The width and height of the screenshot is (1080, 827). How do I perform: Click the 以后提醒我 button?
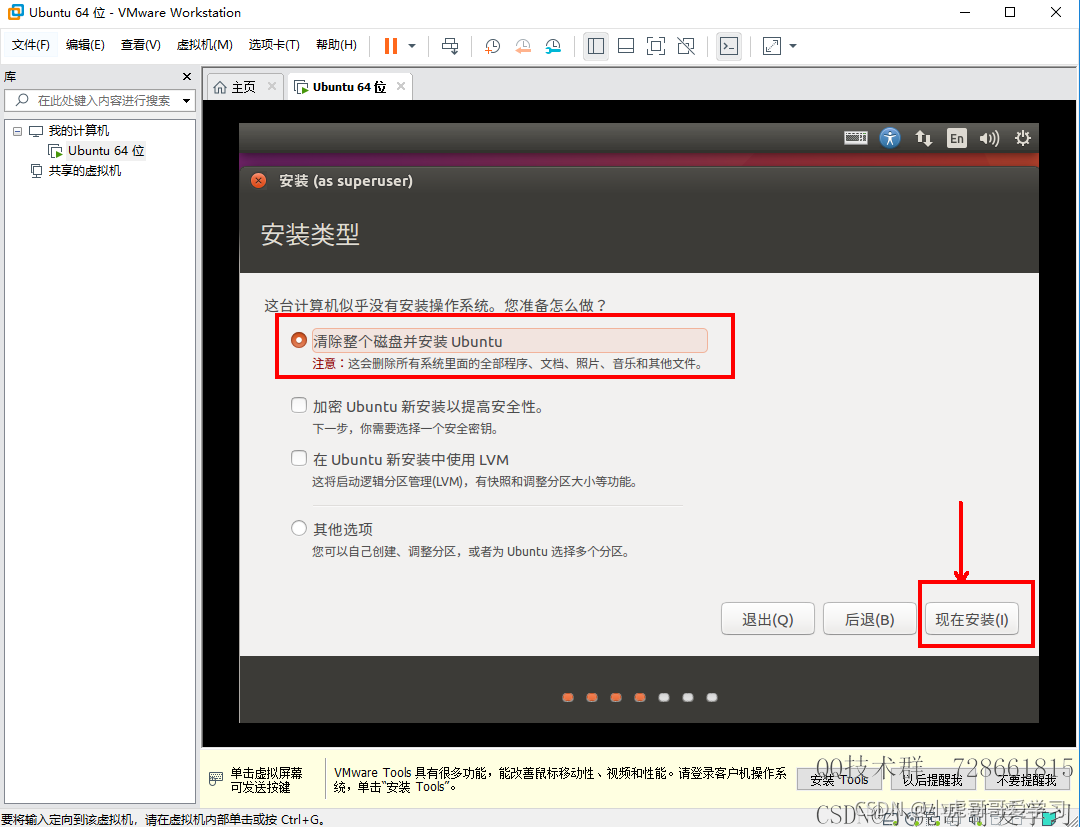(x=933, y=779)
